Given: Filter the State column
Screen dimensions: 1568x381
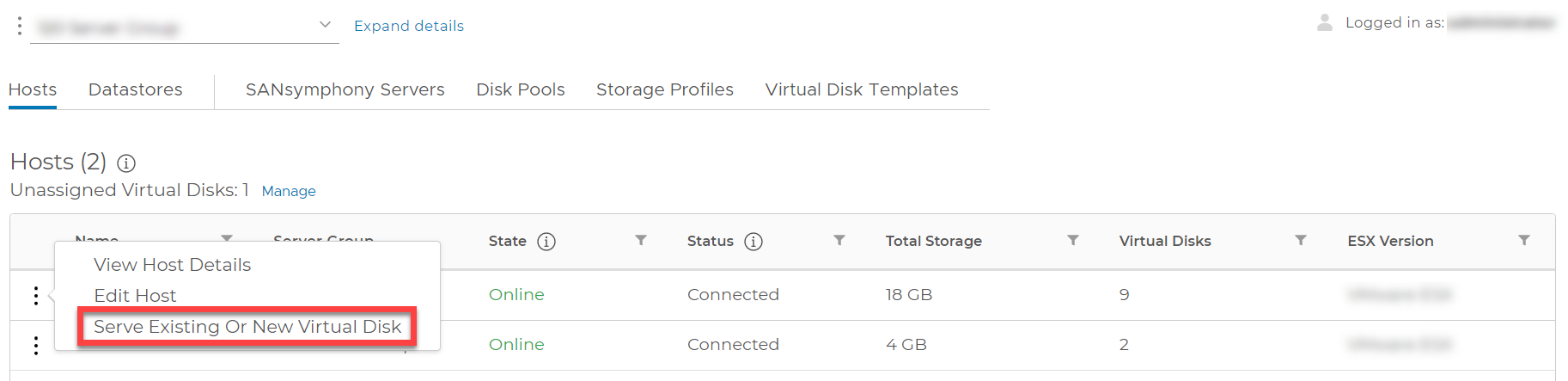Looking at the screenshot, I should click(x=641, y=241).
